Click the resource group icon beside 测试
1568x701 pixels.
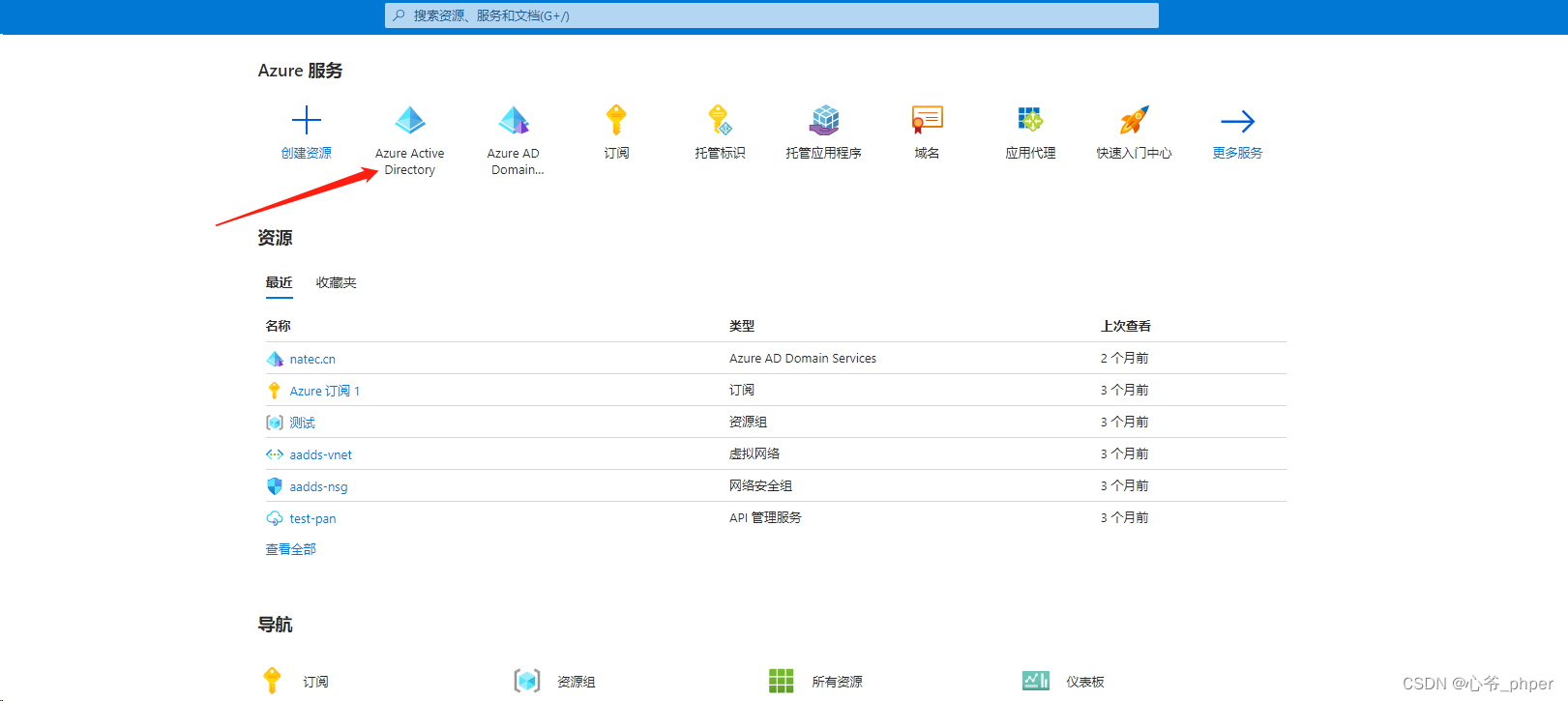point(275,423)
